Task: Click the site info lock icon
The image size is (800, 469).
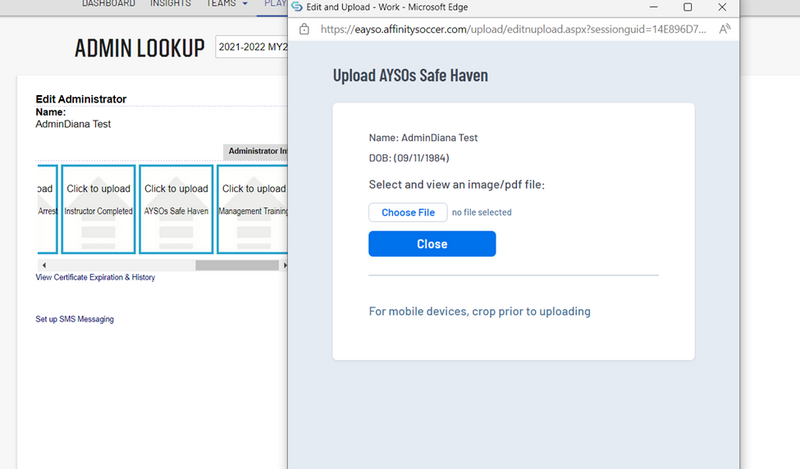Action: 305,30
